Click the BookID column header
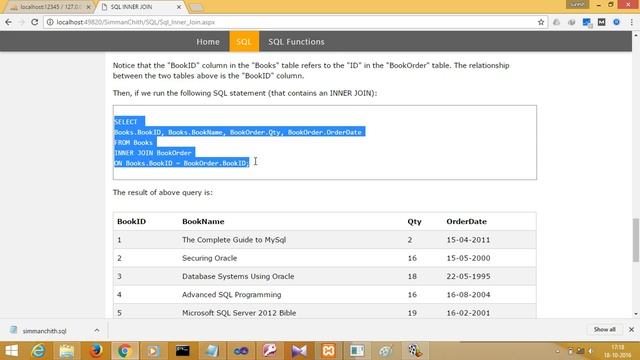The height and width of the screenshot is (360, 640). point(131,221)
